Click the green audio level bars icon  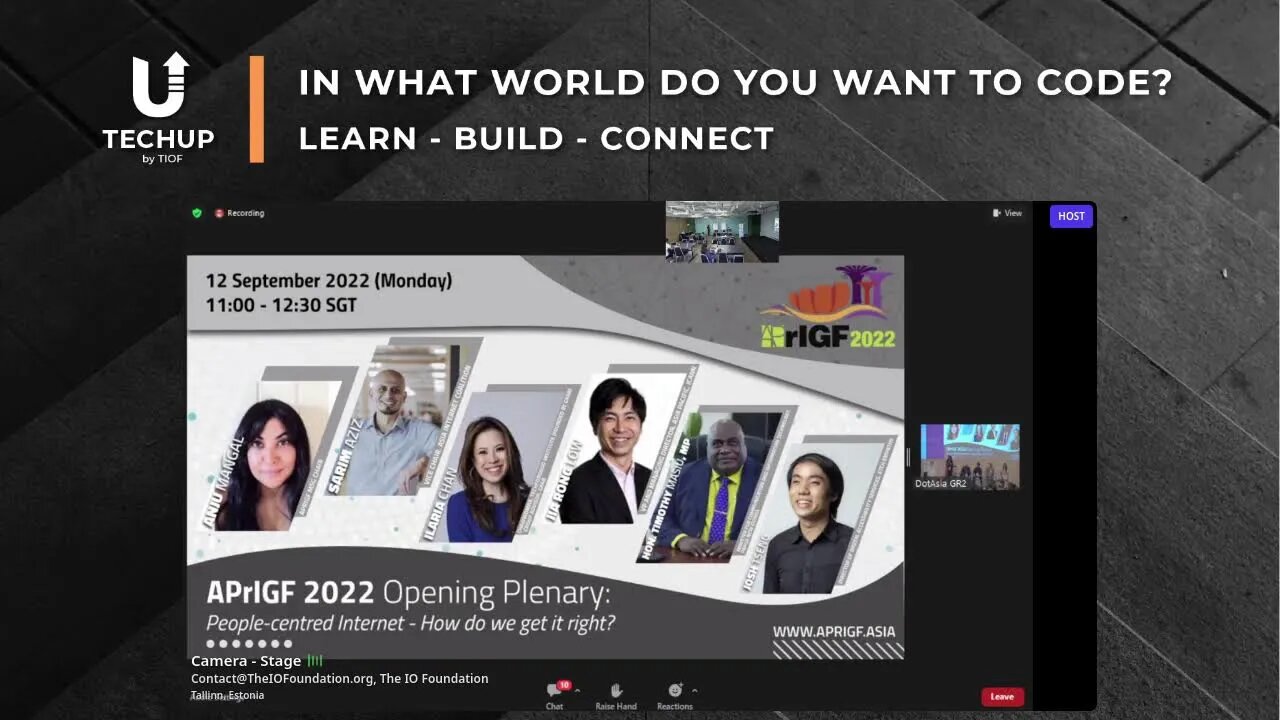(315, 661)
